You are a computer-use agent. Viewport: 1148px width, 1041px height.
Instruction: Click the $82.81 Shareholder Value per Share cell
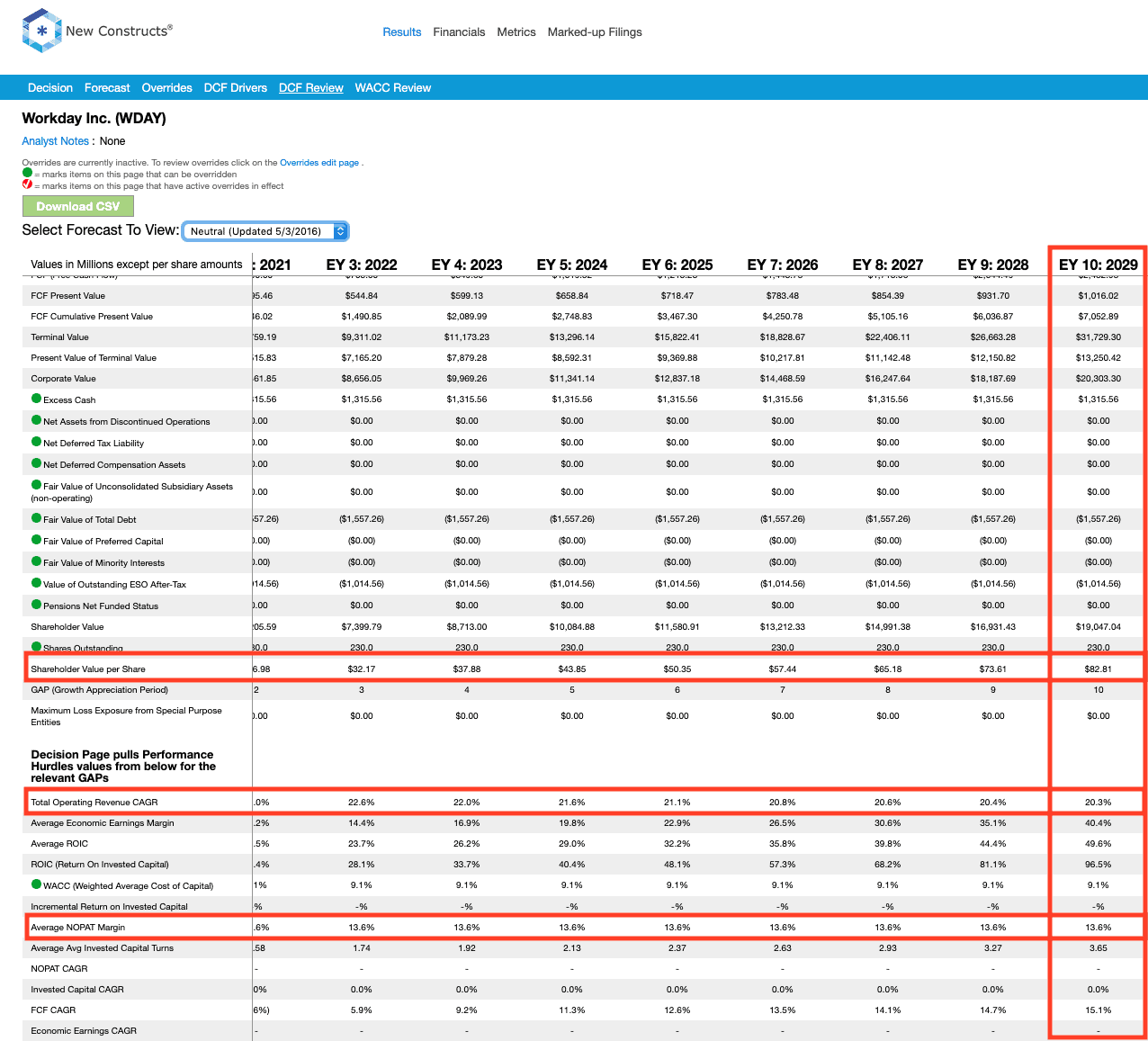pos(1099,669)
